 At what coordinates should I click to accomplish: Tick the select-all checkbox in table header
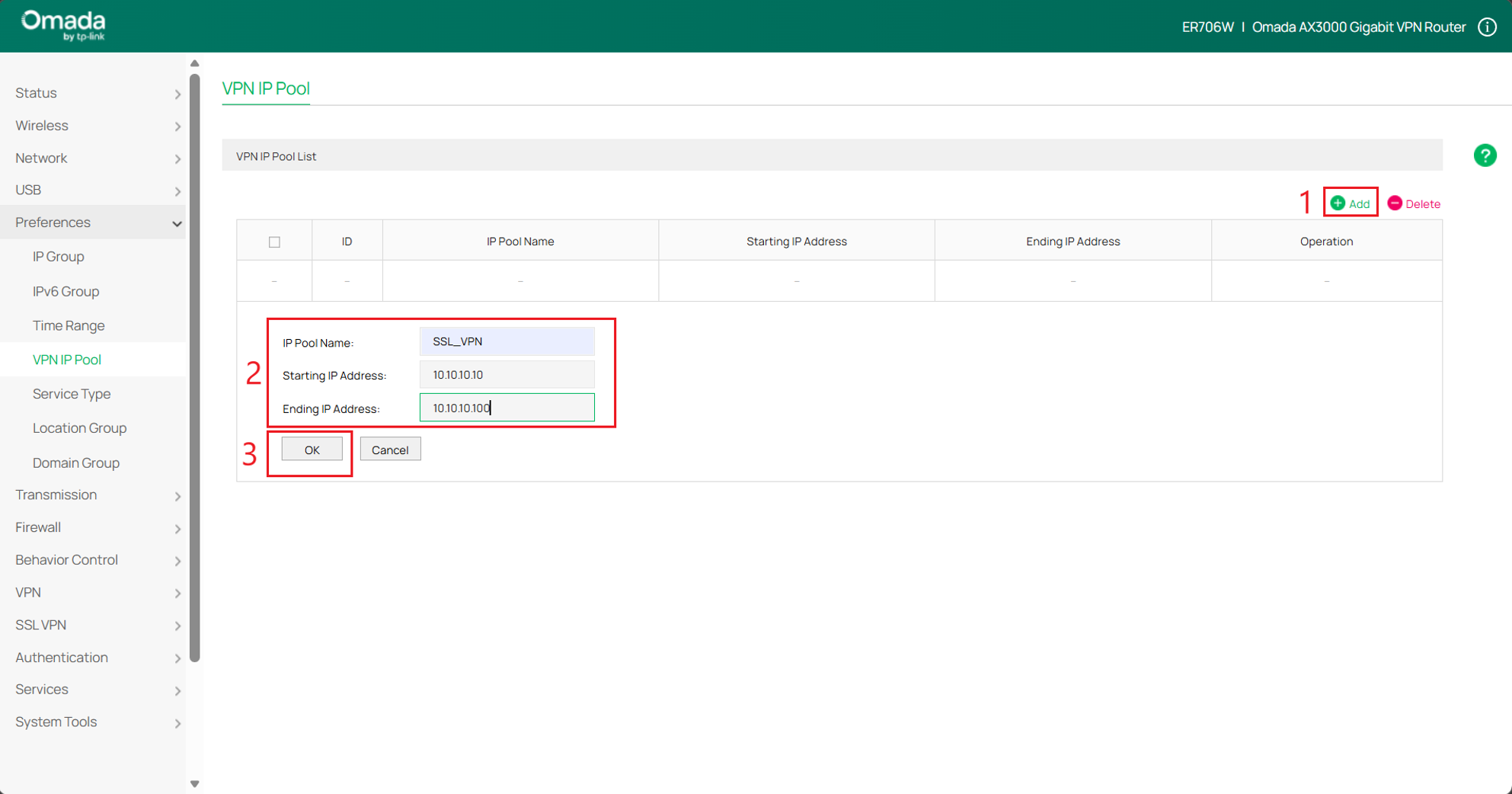pyautogui.click(x=274, y=242)
